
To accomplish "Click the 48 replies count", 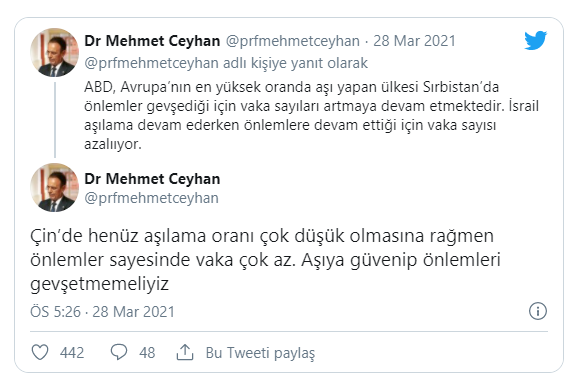I will pyautogui.click(x=147, y=353).
